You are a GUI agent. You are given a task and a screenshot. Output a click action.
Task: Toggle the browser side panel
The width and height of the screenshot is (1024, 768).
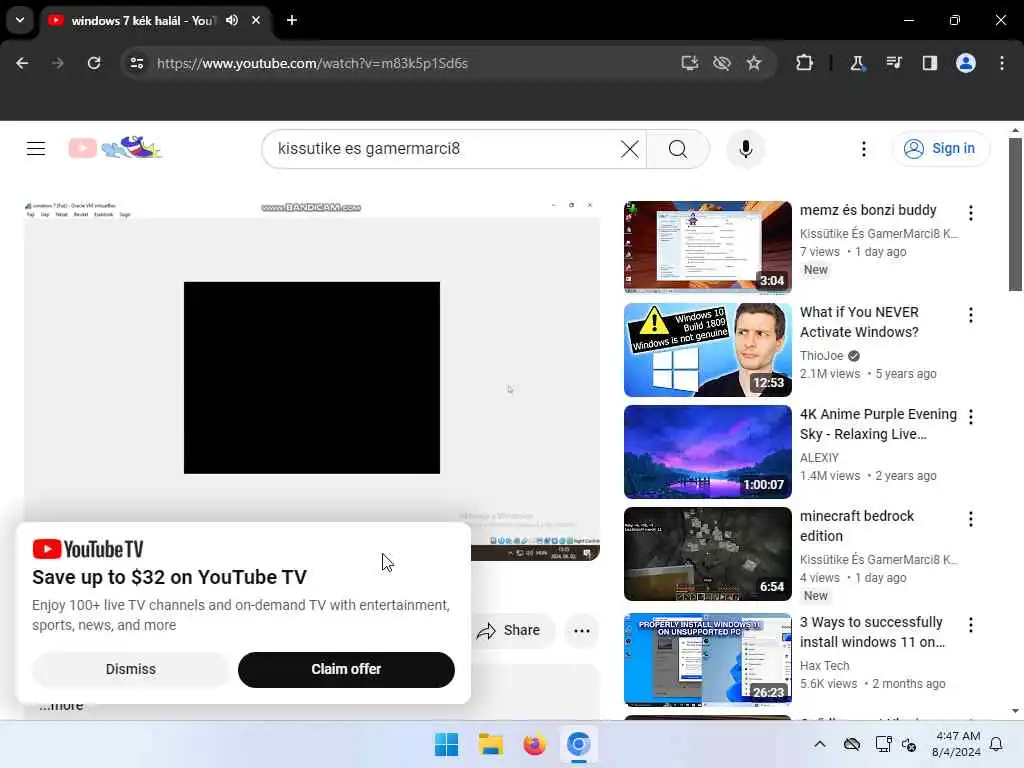tap(930, 63)
